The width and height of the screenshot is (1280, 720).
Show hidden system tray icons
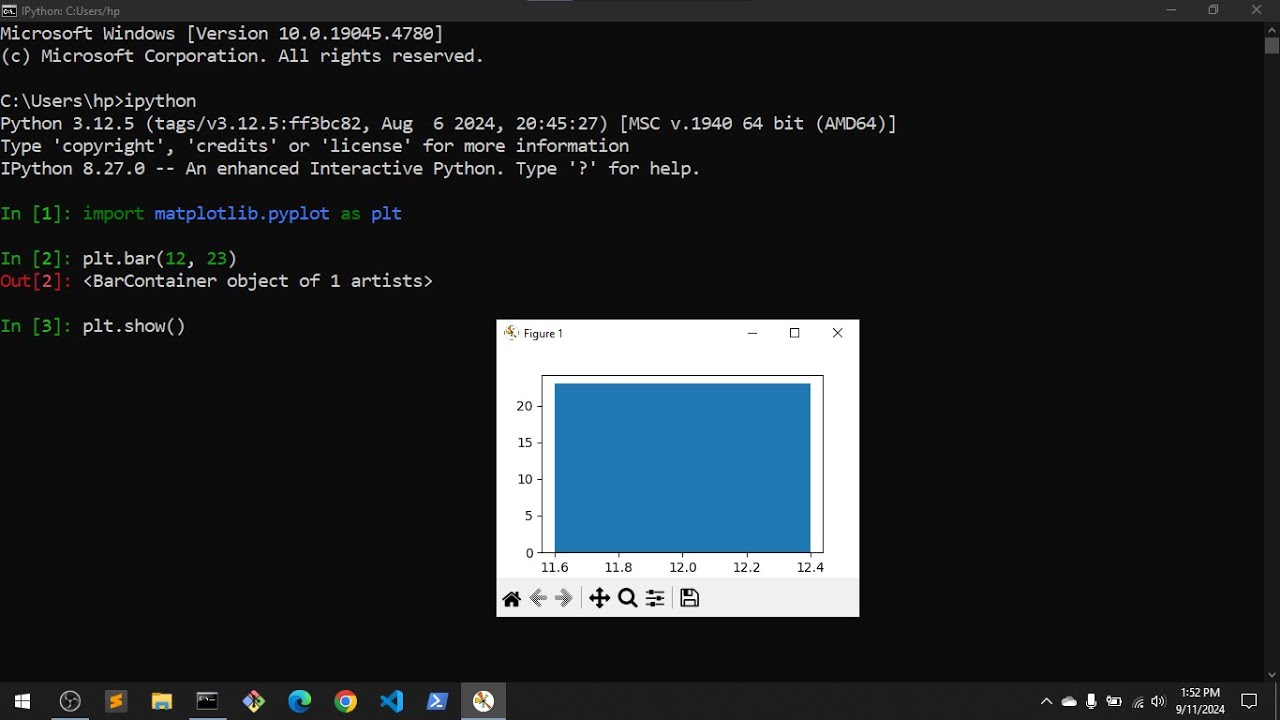point(1046,702)
